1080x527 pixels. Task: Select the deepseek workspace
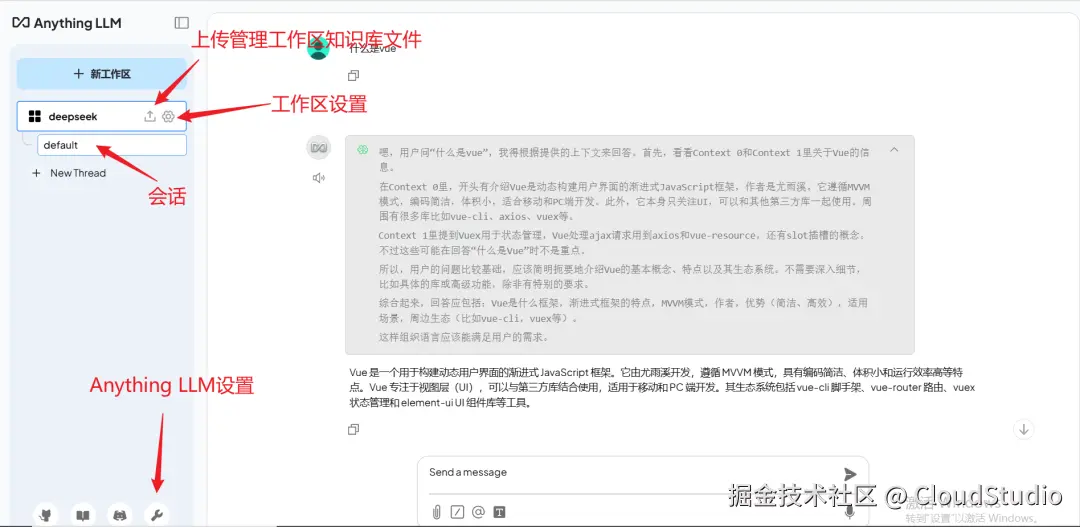click(x=102, y=116)
